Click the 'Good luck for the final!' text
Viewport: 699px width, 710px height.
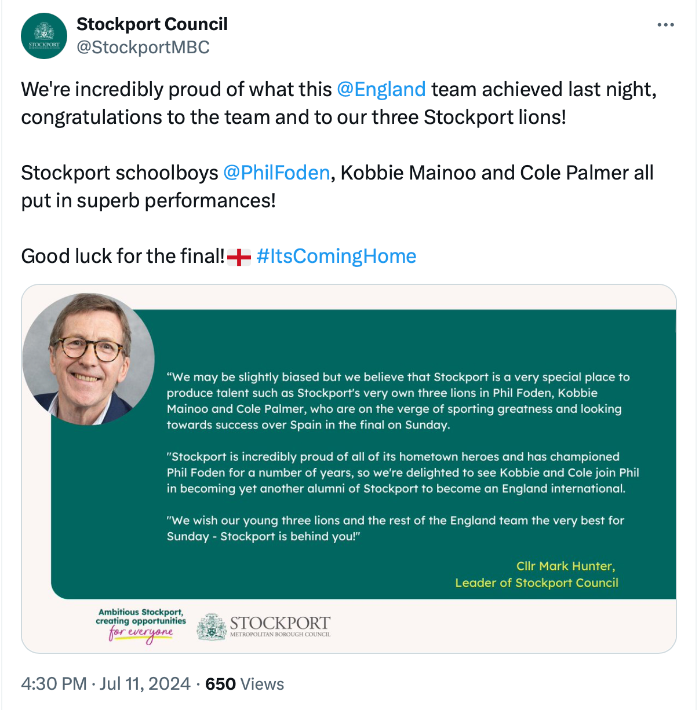pos(122,256)
